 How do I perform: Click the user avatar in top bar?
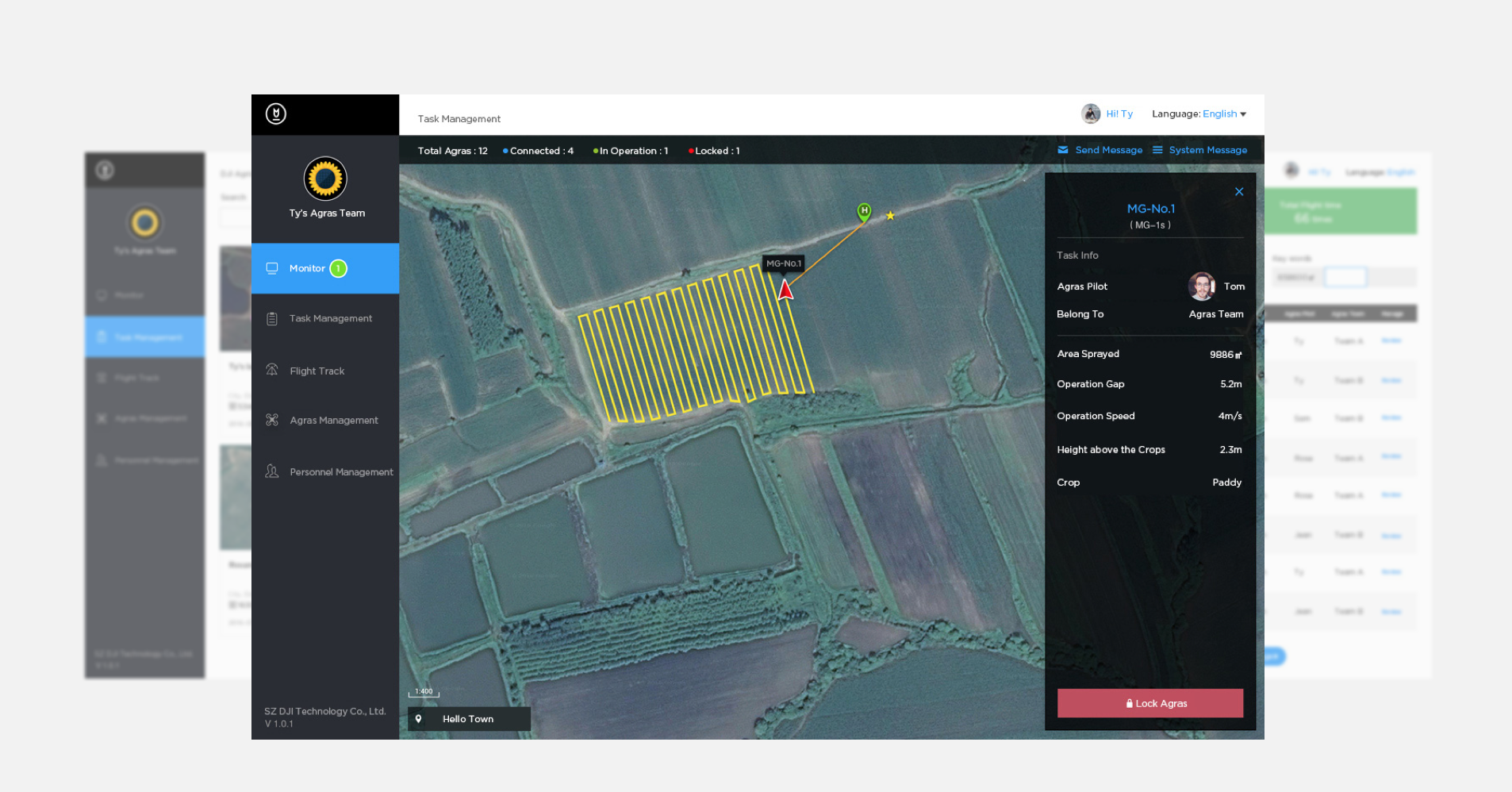click(x=1091, y=113)
